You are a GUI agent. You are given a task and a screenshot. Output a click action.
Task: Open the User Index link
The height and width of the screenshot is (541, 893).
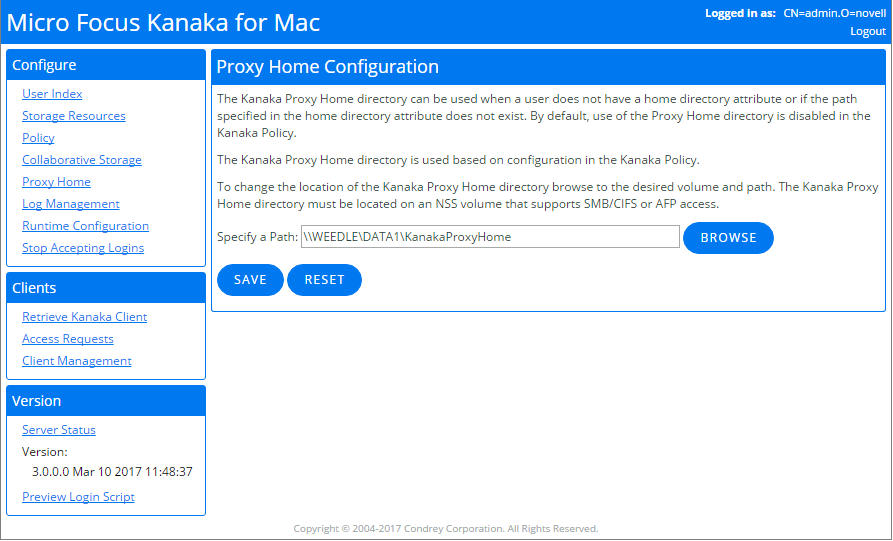(52, 94)
